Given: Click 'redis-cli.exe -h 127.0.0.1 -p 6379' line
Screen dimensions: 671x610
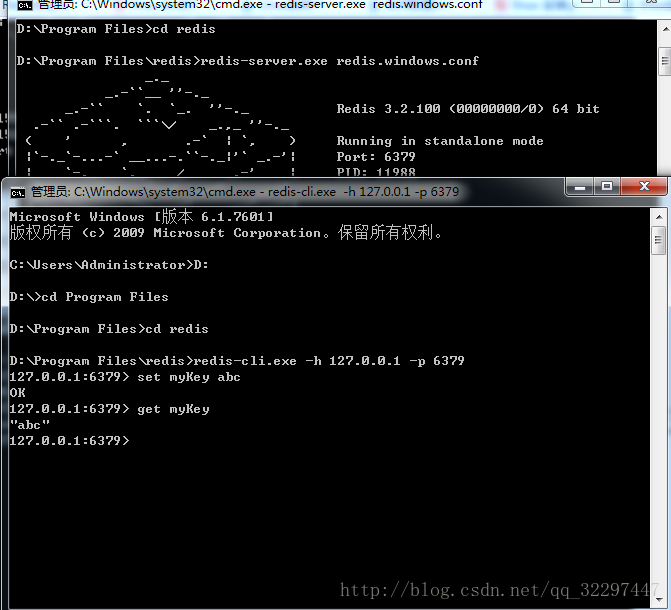Looking at the screenshot, I should (237, 361).
